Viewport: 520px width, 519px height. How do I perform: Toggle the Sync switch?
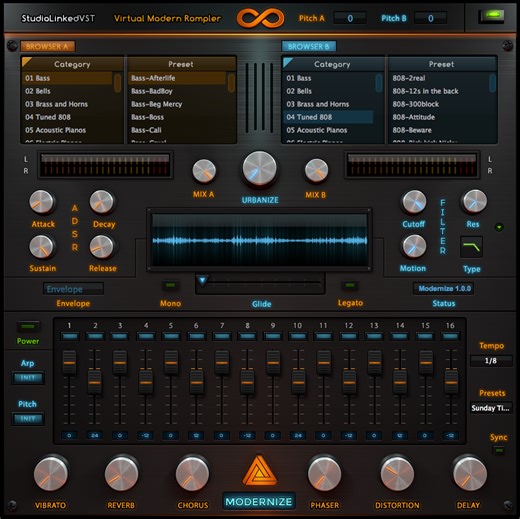tap(499, 451)
